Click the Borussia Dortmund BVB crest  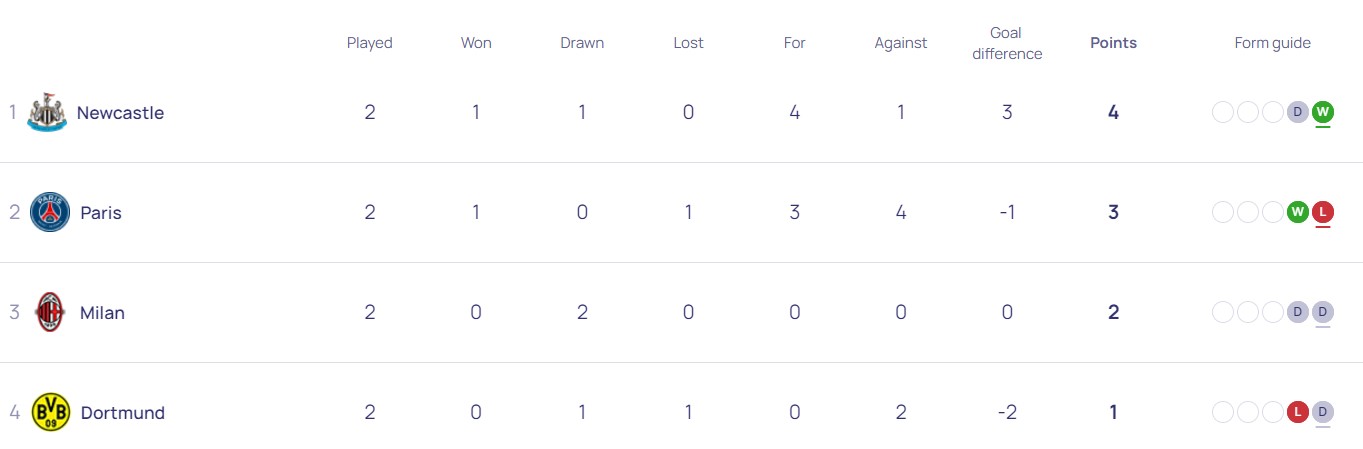pos(50,412)
